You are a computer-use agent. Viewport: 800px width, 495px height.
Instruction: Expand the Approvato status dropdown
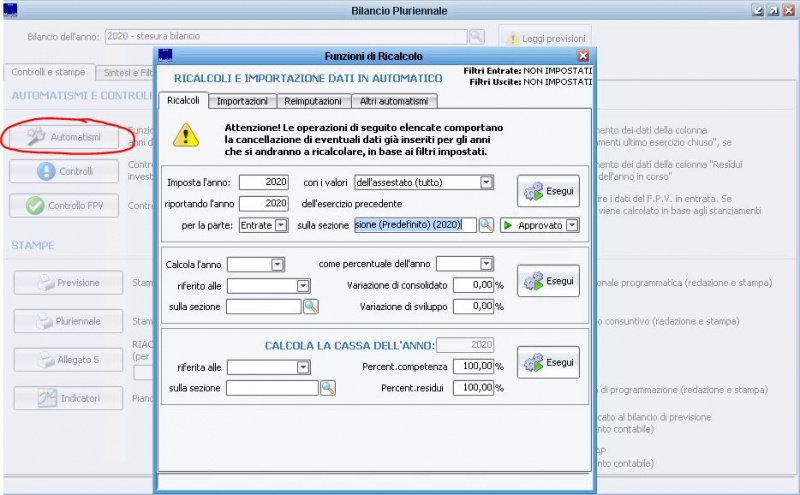[x=571, y=226]
